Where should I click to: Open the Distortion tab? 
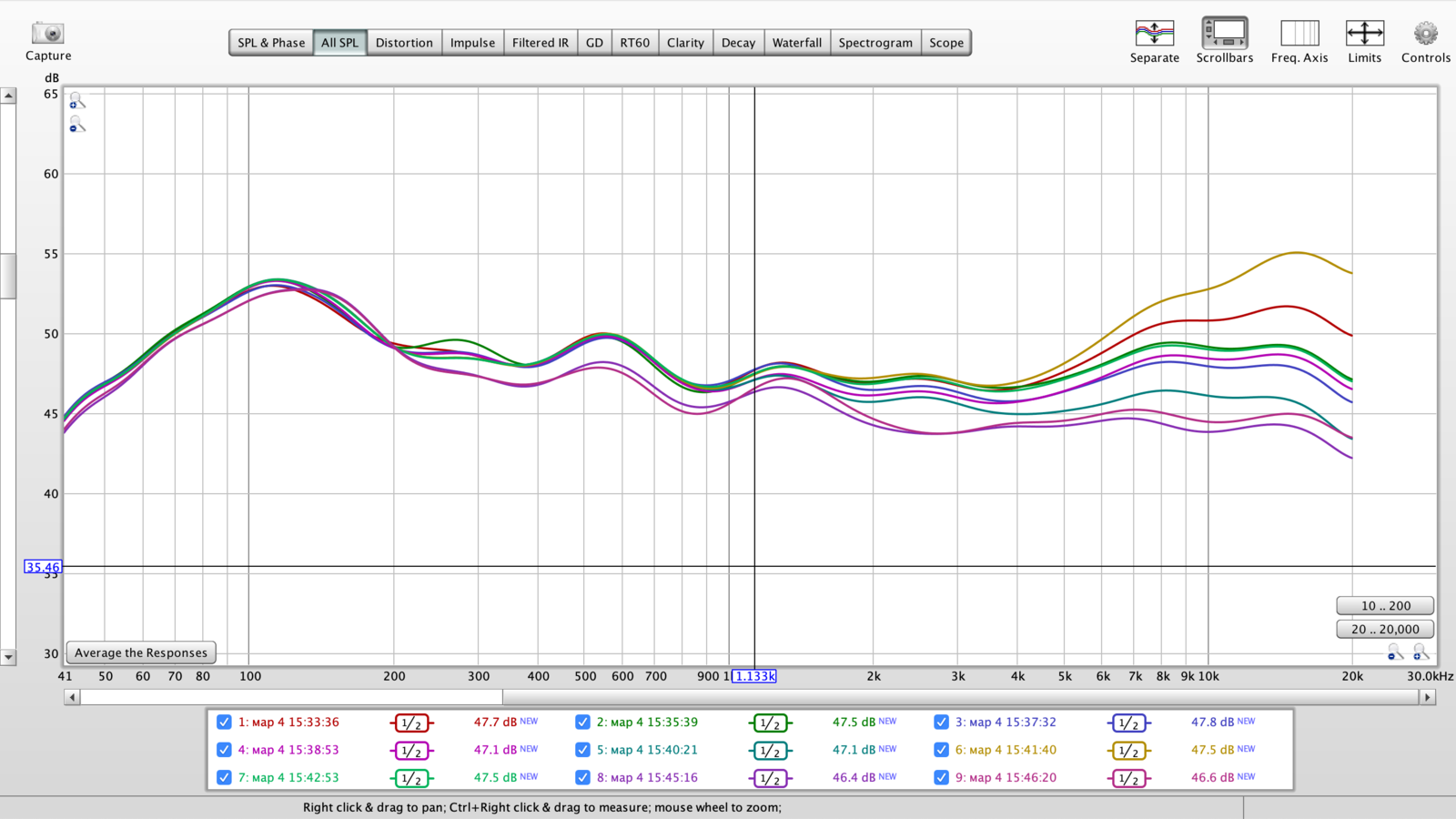point(404,43)
